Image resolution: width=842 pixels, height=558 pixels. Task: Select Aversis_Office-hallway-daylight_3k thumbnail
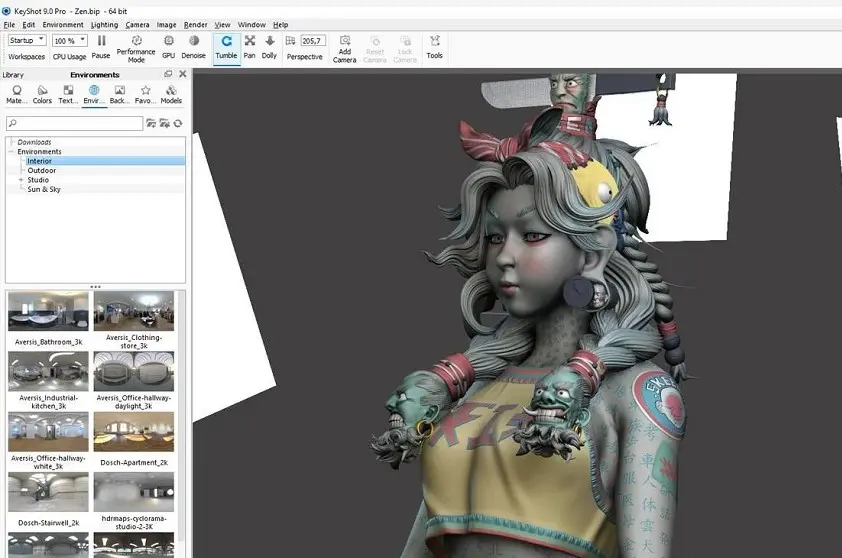(134, 372)
